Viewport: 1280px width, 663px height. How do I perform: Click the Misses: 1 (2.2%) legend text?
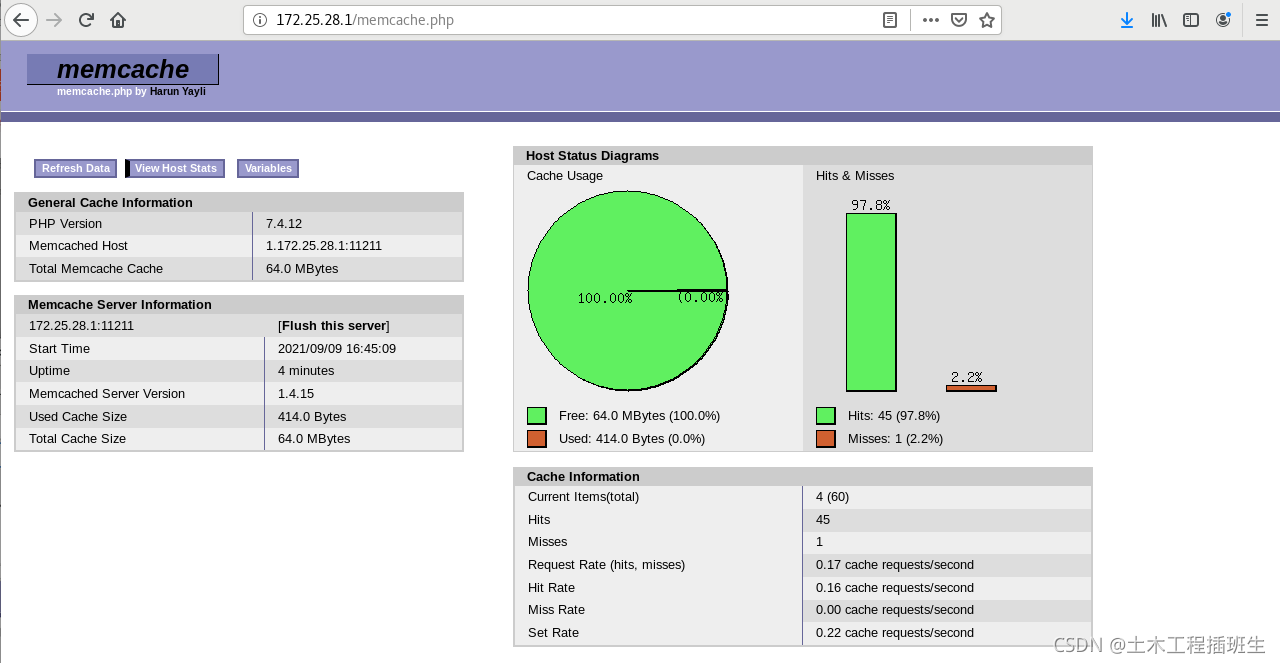(896, 439)
